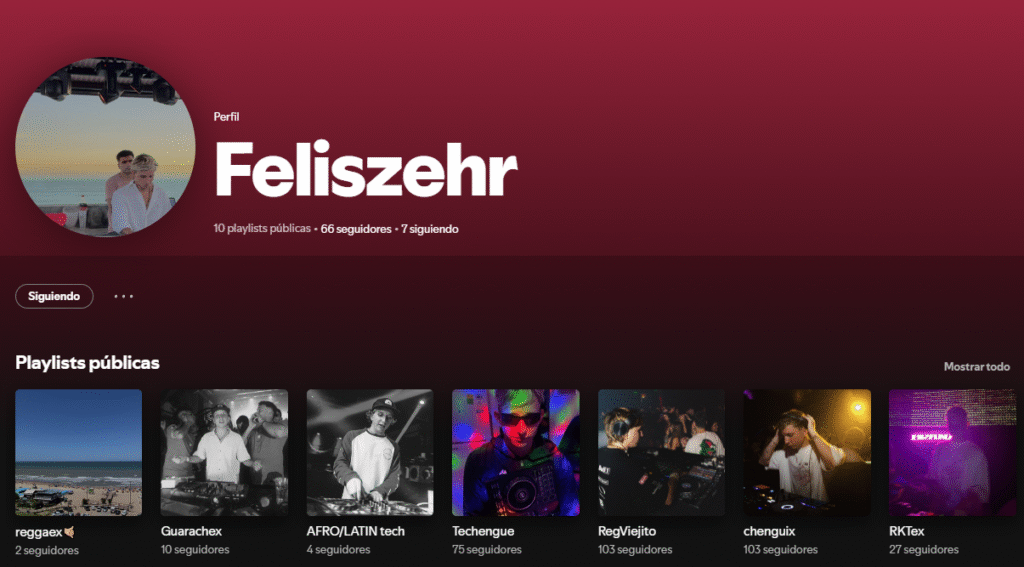1024x567 pixels.
Task: Open the Techengue playlist cover
Action: pyautogui.click(x=516, y=452)
